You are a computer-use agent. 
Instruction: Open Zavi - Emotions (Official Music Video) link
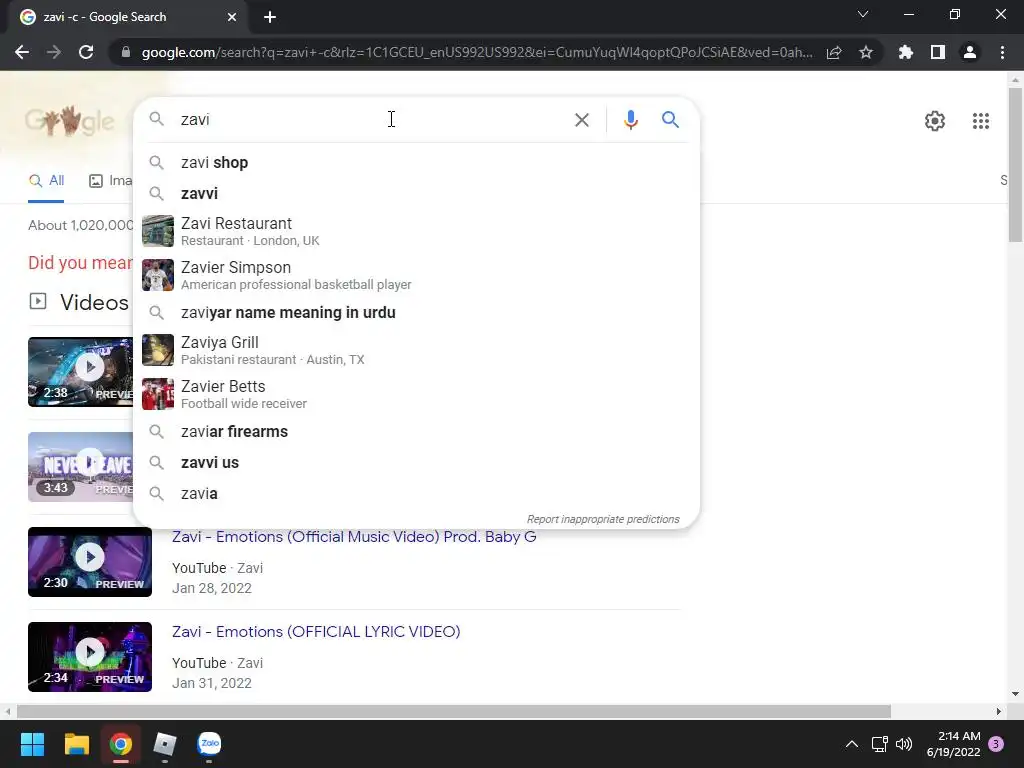[354, 537]
